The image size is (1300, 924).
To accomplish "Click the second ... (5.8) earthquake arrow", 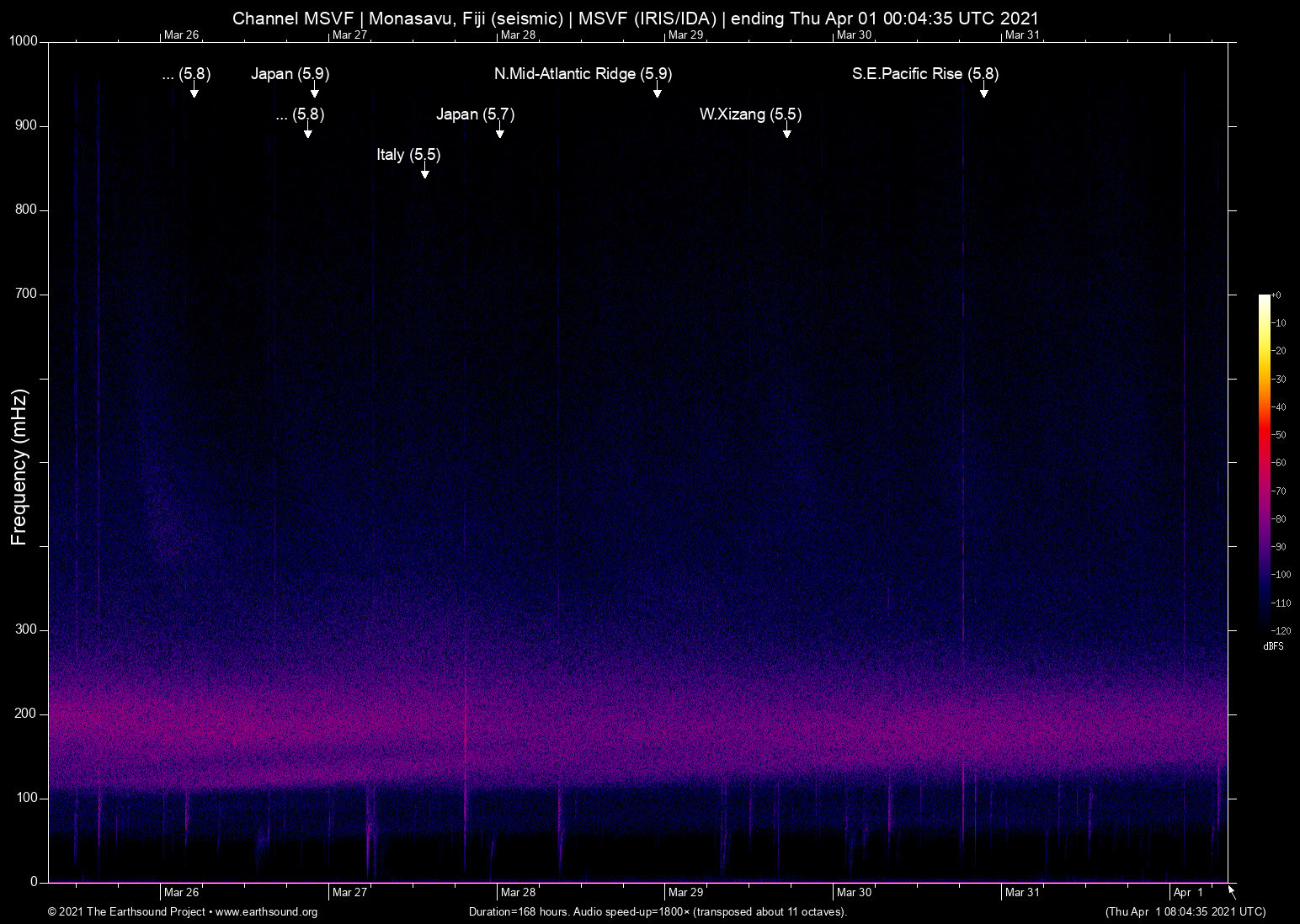I will [x=308, y=133].
